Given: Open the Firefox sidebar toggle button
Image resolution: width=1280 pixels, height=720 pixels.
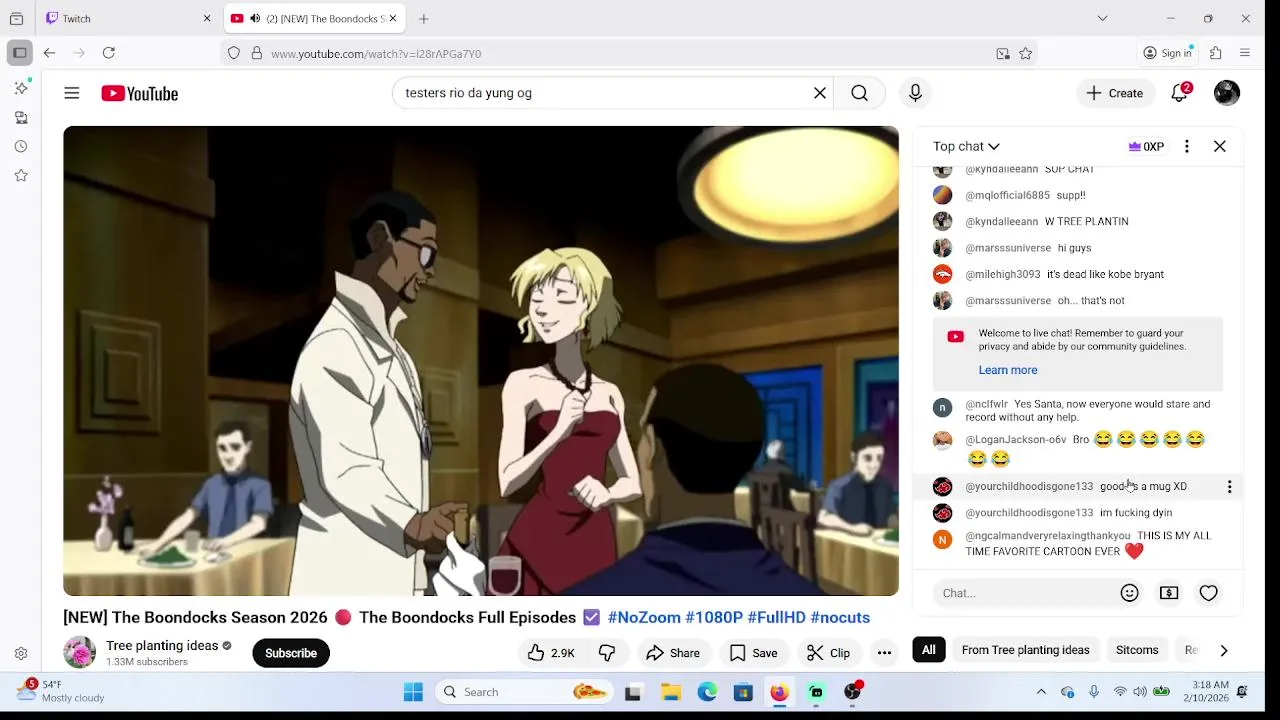Looking at the screenshot, I should [20, 53].
